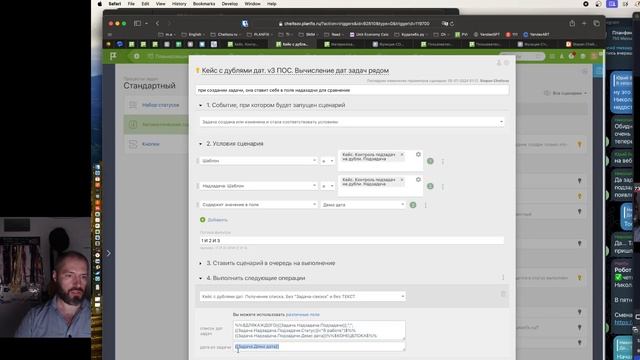Viewport: 640px width, 360px height.
Task: Select the highlighted automatic scenarios sidebar item
Action: 156,124
